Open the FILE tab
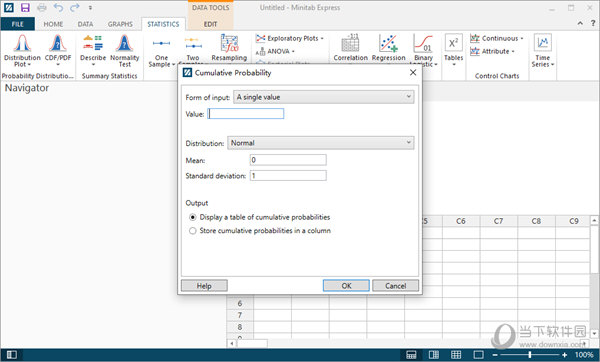Screen dimensions: 600x362 (18, 24)
